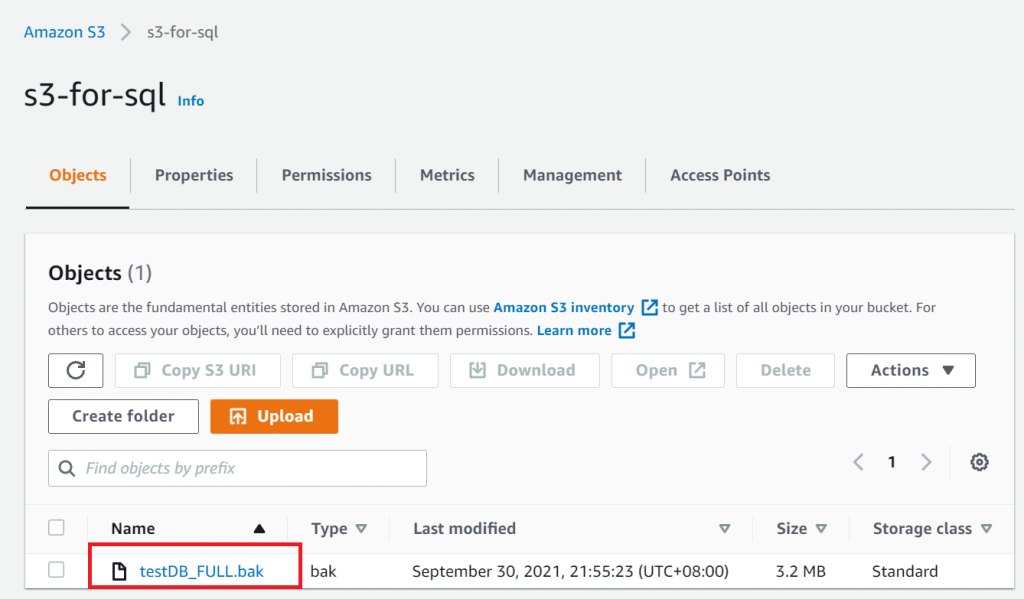Click the Standard storage class cell
The height and width of the screenshot is (599, 1024).
click(x=904, y=572)
